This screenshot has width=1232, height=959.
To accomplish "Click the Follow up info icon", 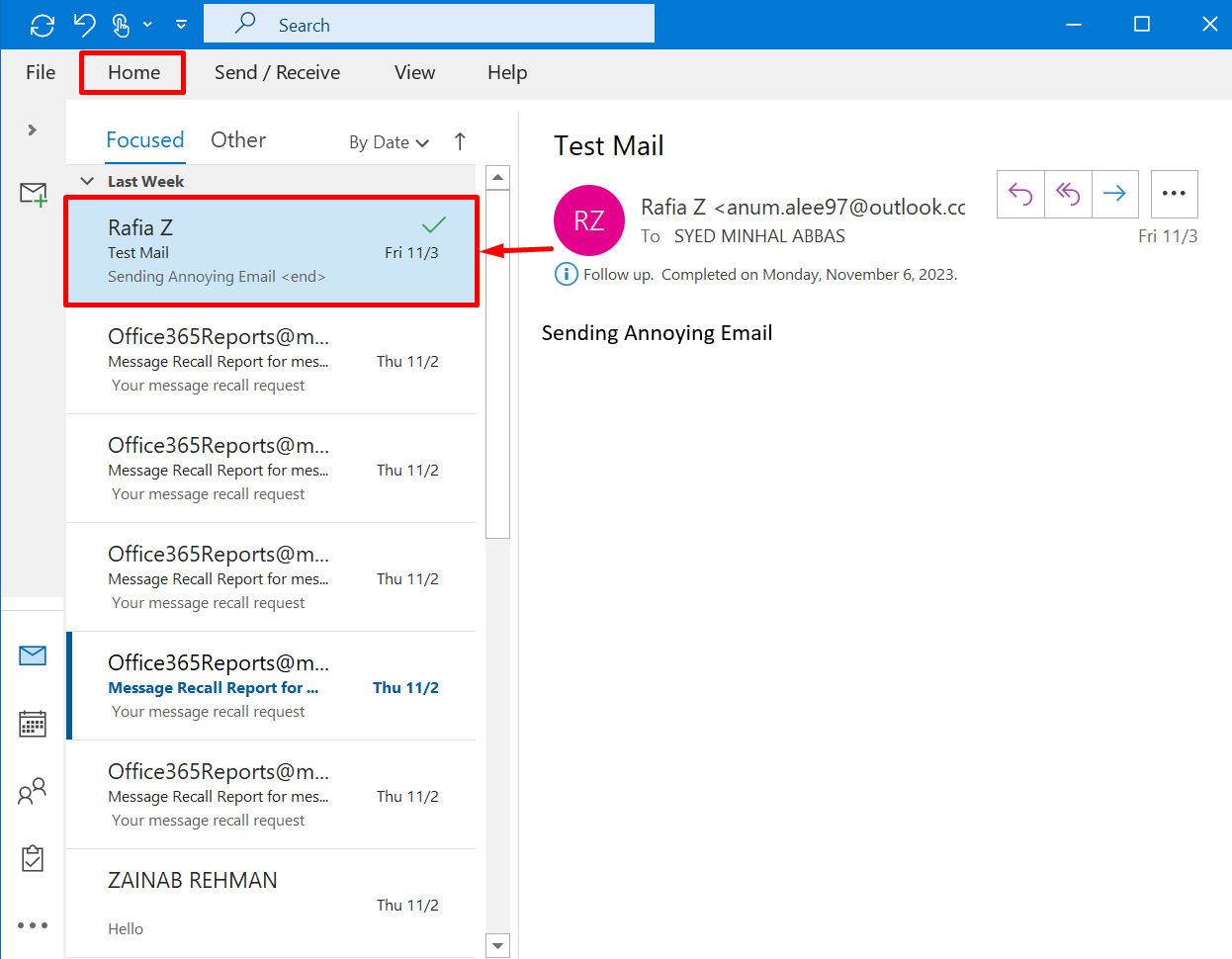I will pos(566,274).
